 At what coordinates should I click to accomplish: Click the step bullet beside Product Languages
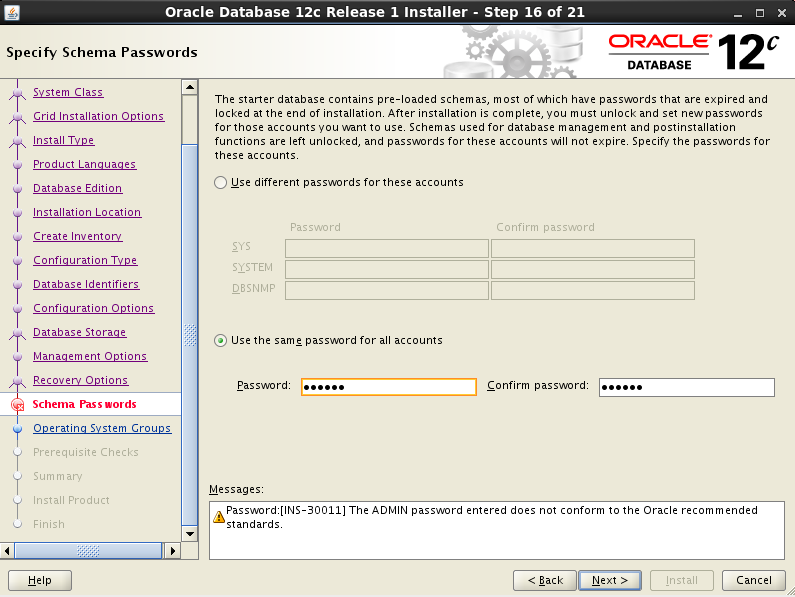pos(18,165)
